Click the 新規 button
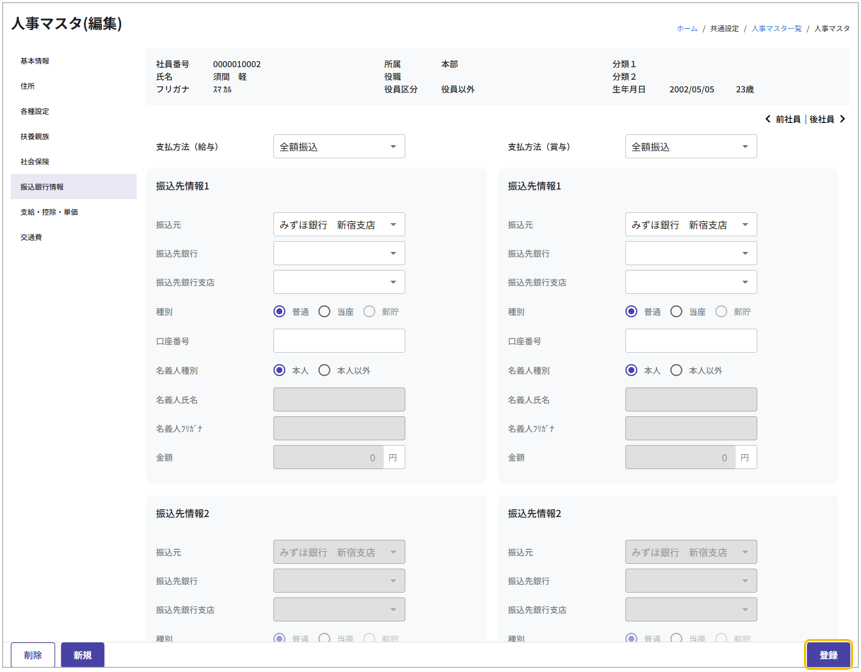861x672 pixels. click(x=82, y=655)
